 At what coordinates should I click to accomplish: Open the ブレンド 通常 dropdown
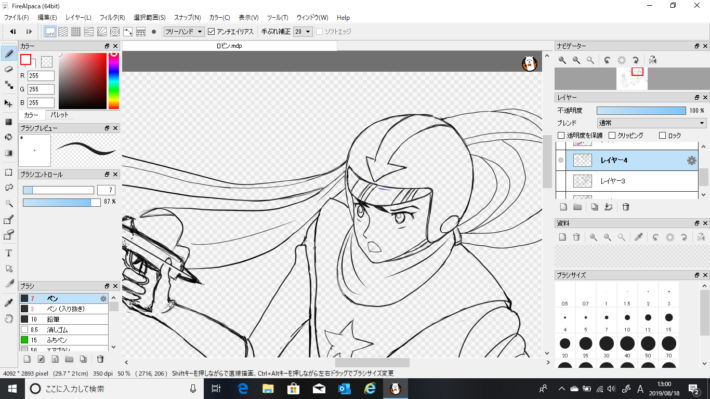pos(651,123)
